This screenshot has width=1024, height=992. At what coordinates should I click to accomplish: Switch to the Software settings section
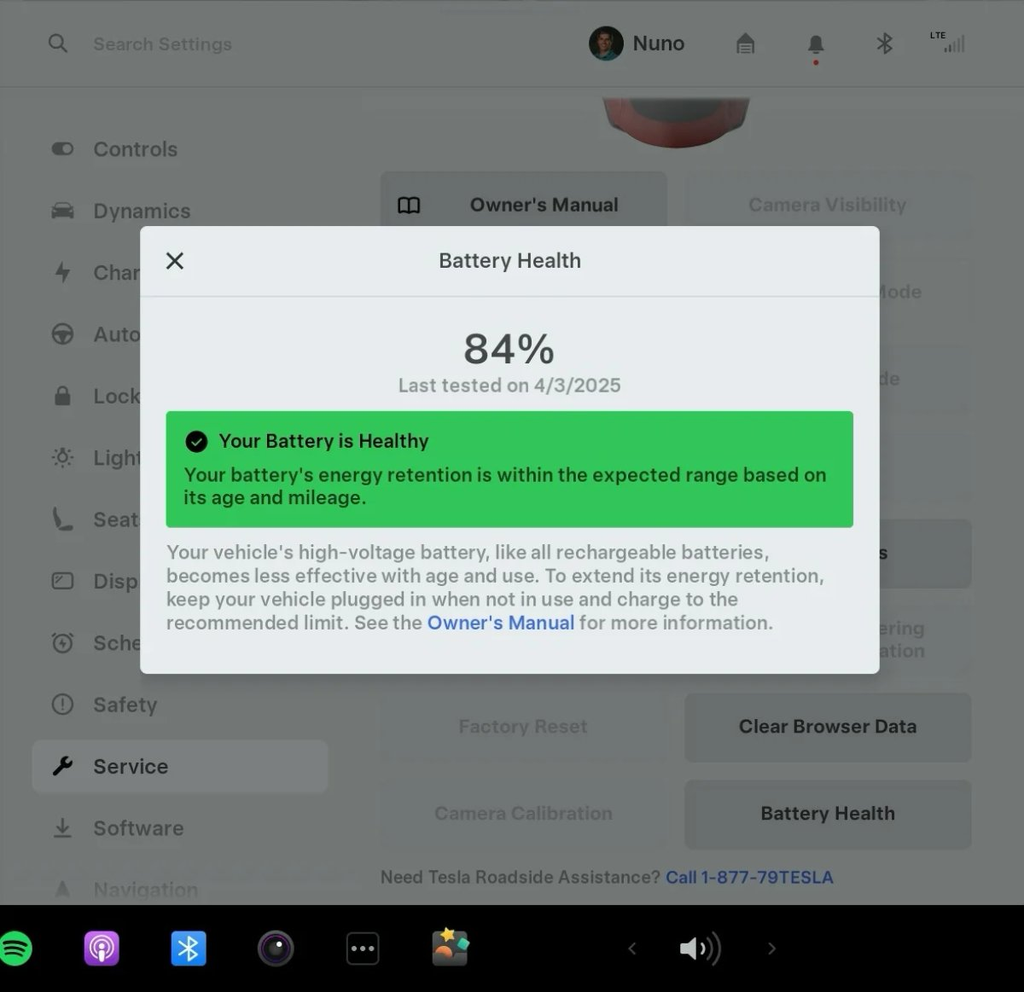pos(138,828)
